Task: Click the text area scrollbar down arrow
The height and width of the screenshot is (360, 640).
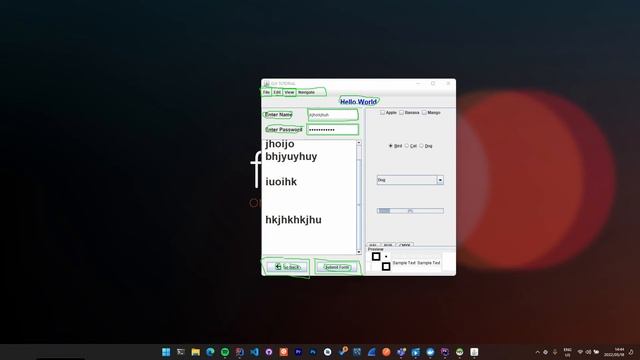Action: tap(359, 251)
